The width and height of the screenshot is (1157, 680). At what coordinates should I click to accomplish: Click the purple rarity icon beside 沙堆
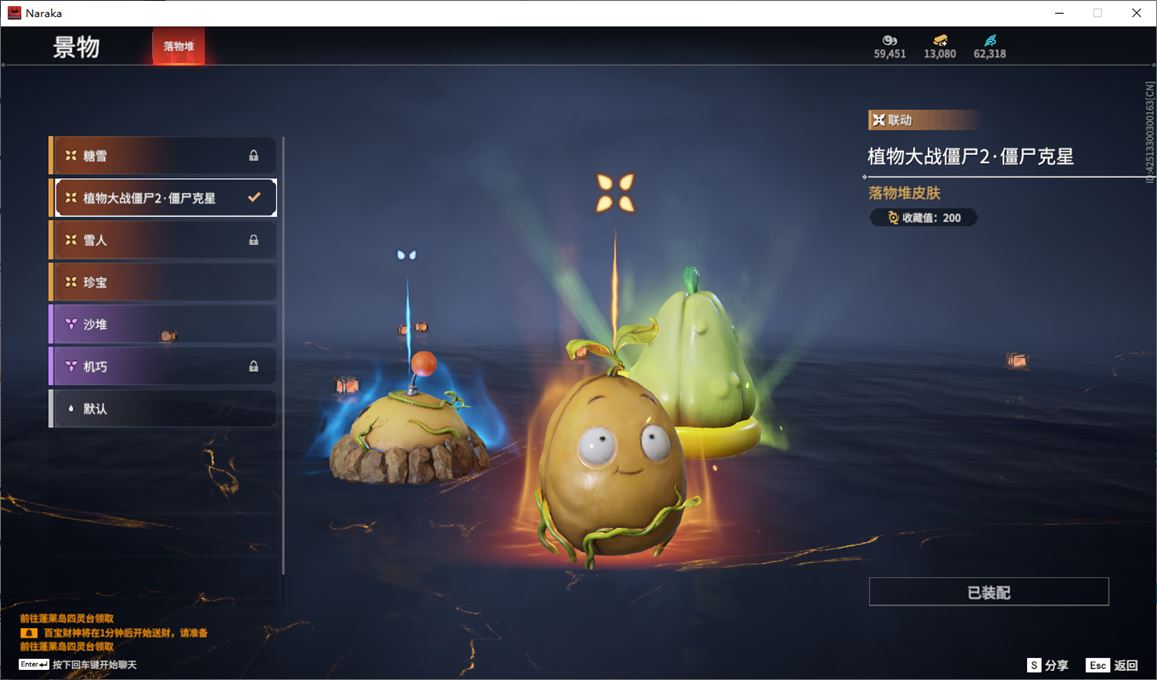click(x=71, y=324)
